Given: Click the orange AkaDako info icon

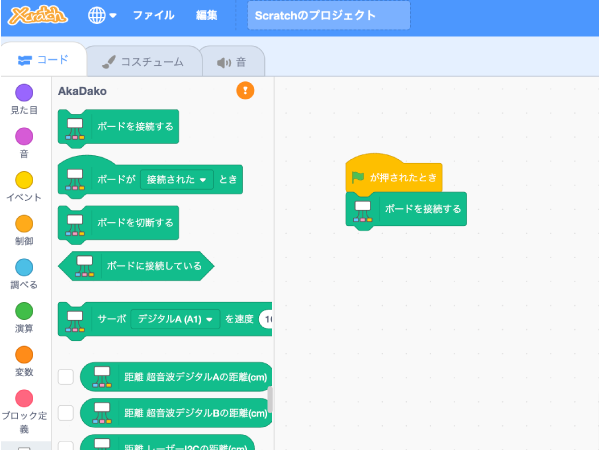Looking at the screenshot, I should [x=245, y=91].
